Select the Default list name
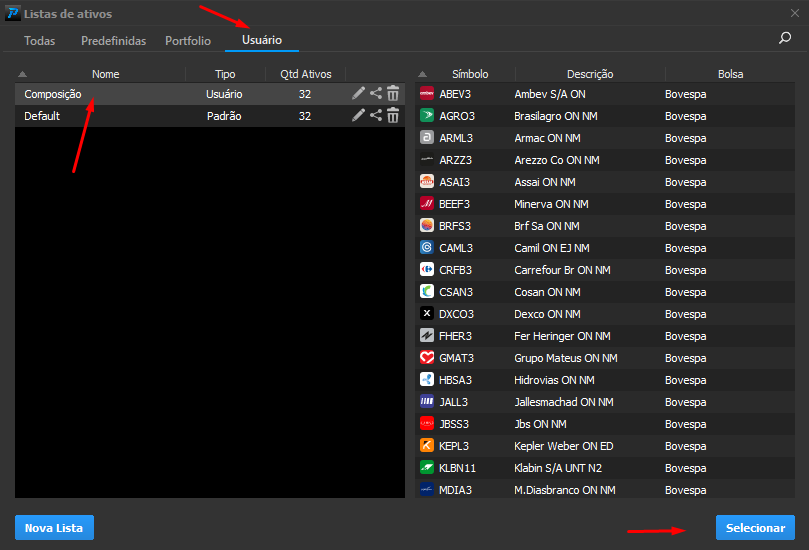The image size is (809, 550). click(42, 116)
